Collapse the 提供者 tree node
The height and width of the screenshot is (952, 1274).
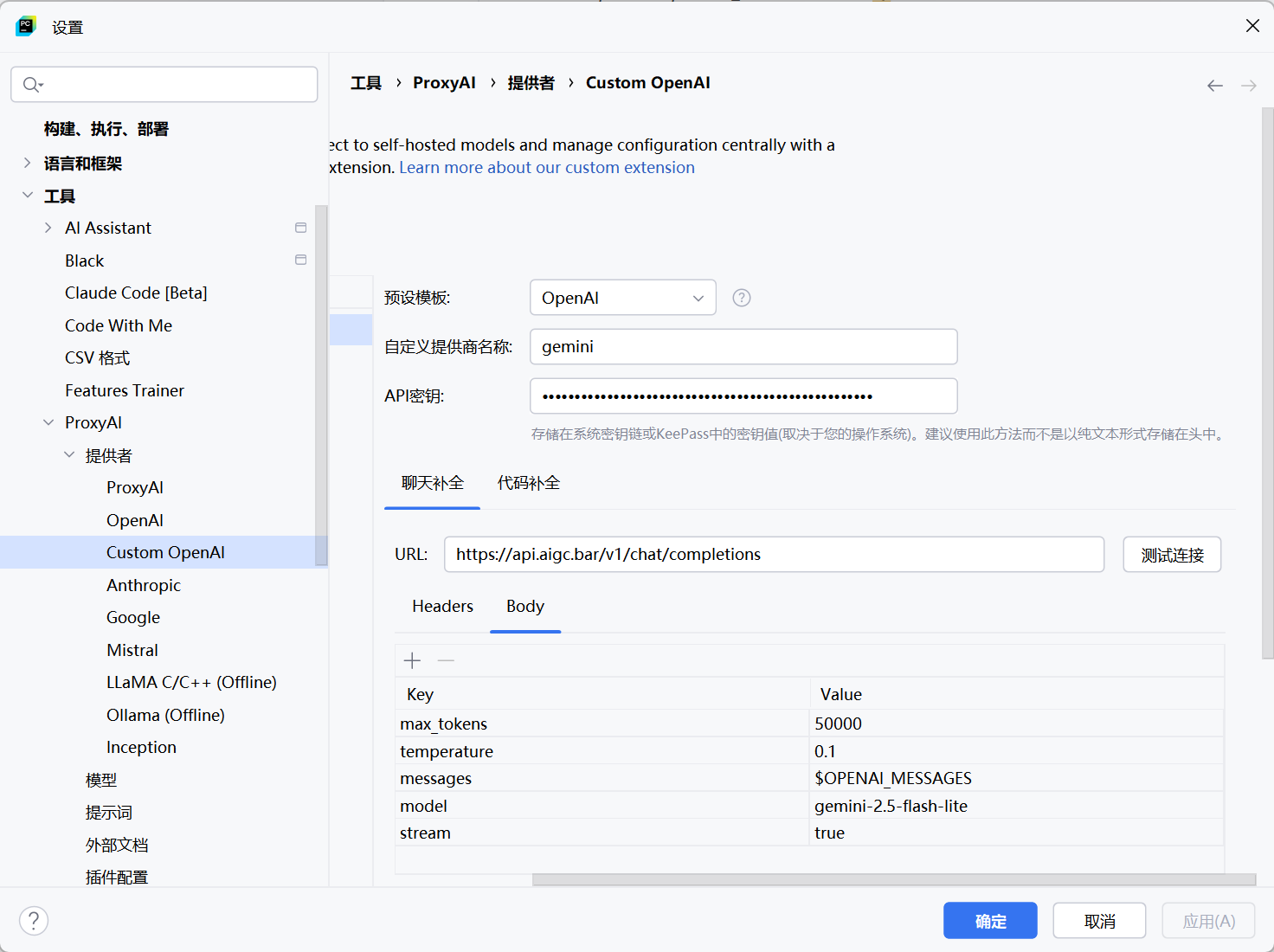68,454
